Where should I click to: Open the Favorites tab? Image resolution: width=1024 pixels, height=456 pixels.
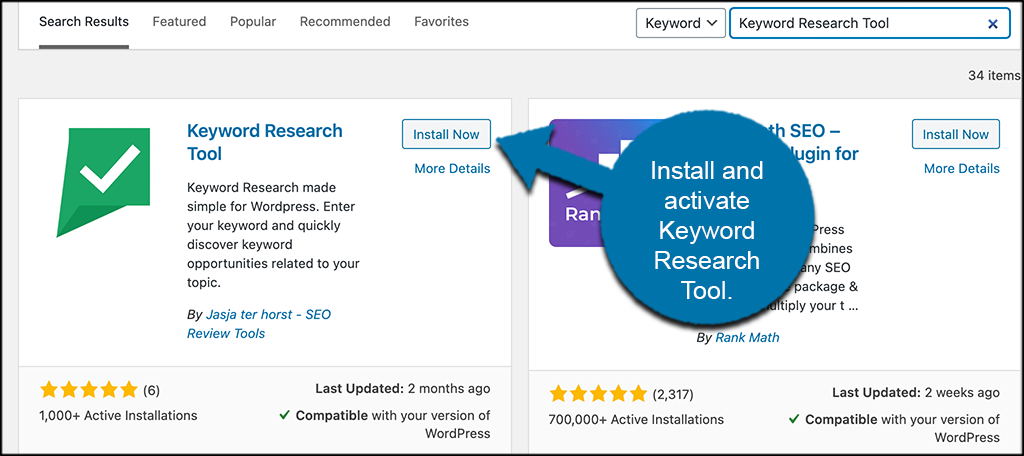tap(441, 22)
